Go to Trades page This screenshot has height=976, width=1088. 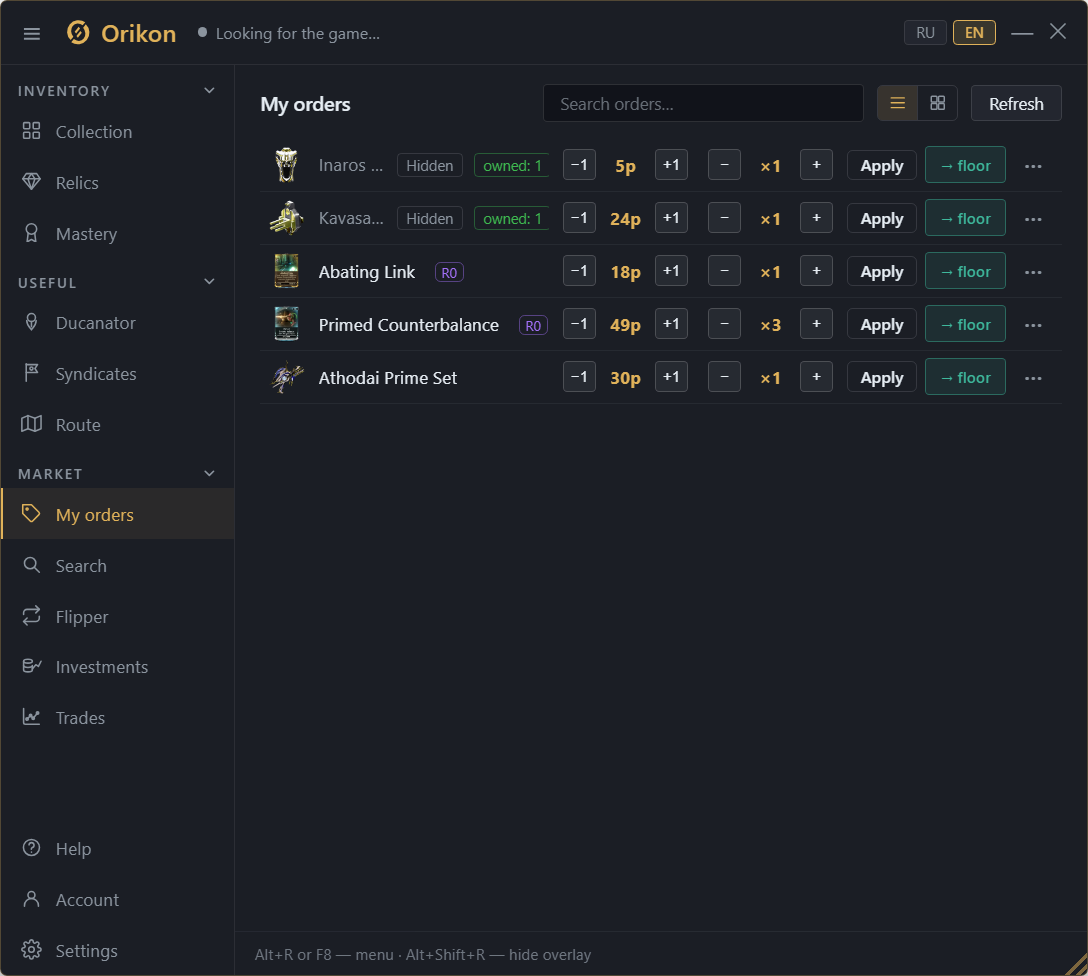point(117,717)
